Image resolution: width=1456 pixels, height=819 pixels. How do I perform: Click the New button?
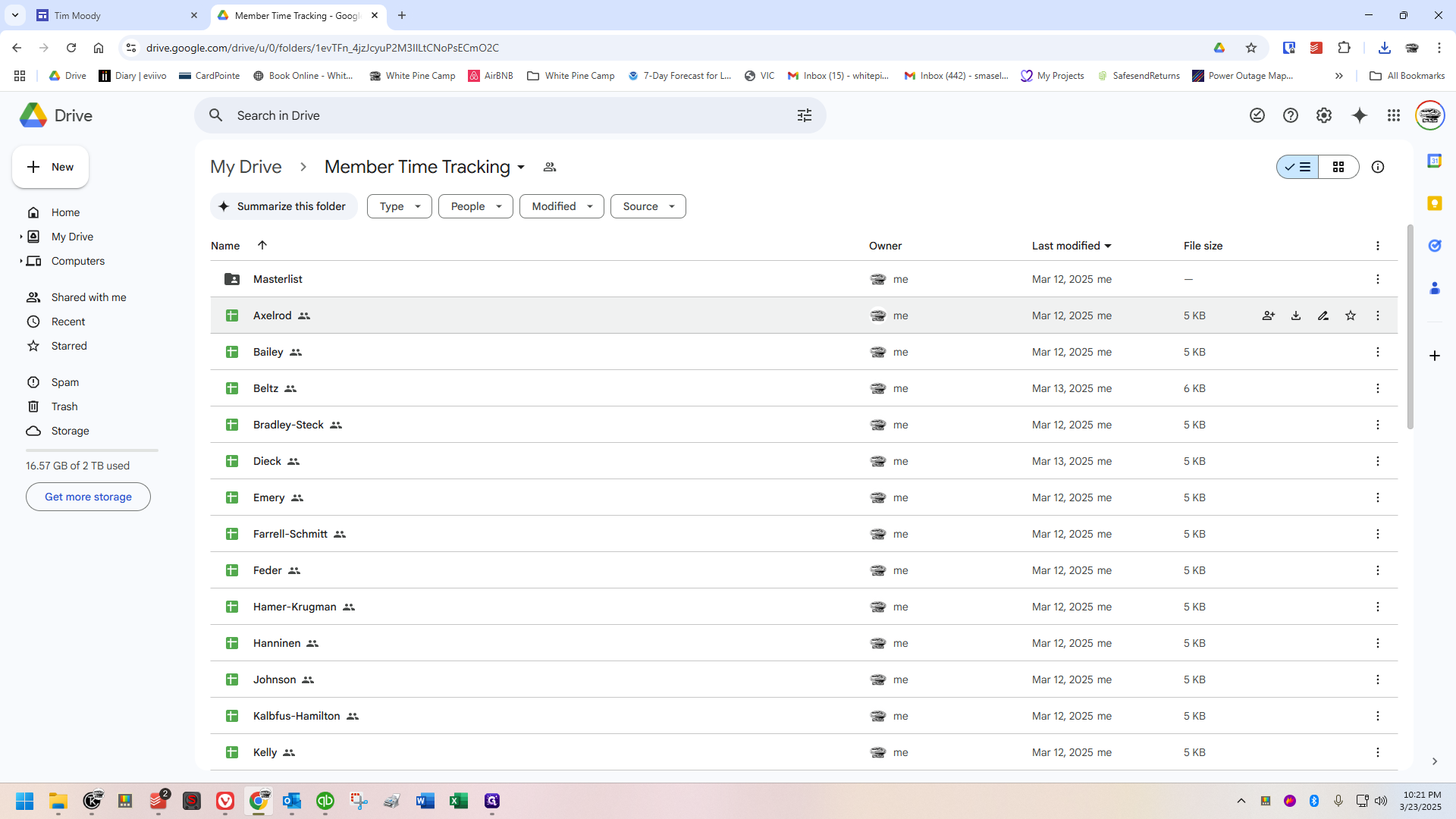pos(50,167)
